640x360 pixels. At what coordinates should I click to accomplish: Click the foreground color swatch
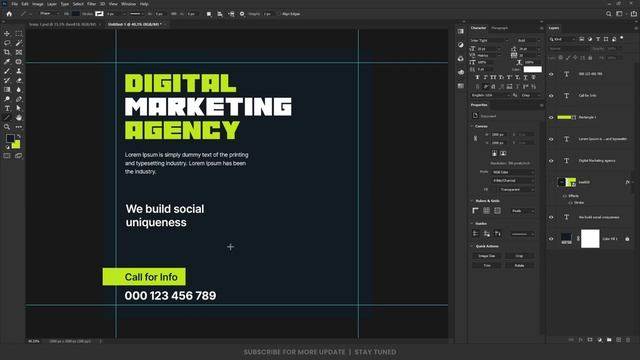10,138
